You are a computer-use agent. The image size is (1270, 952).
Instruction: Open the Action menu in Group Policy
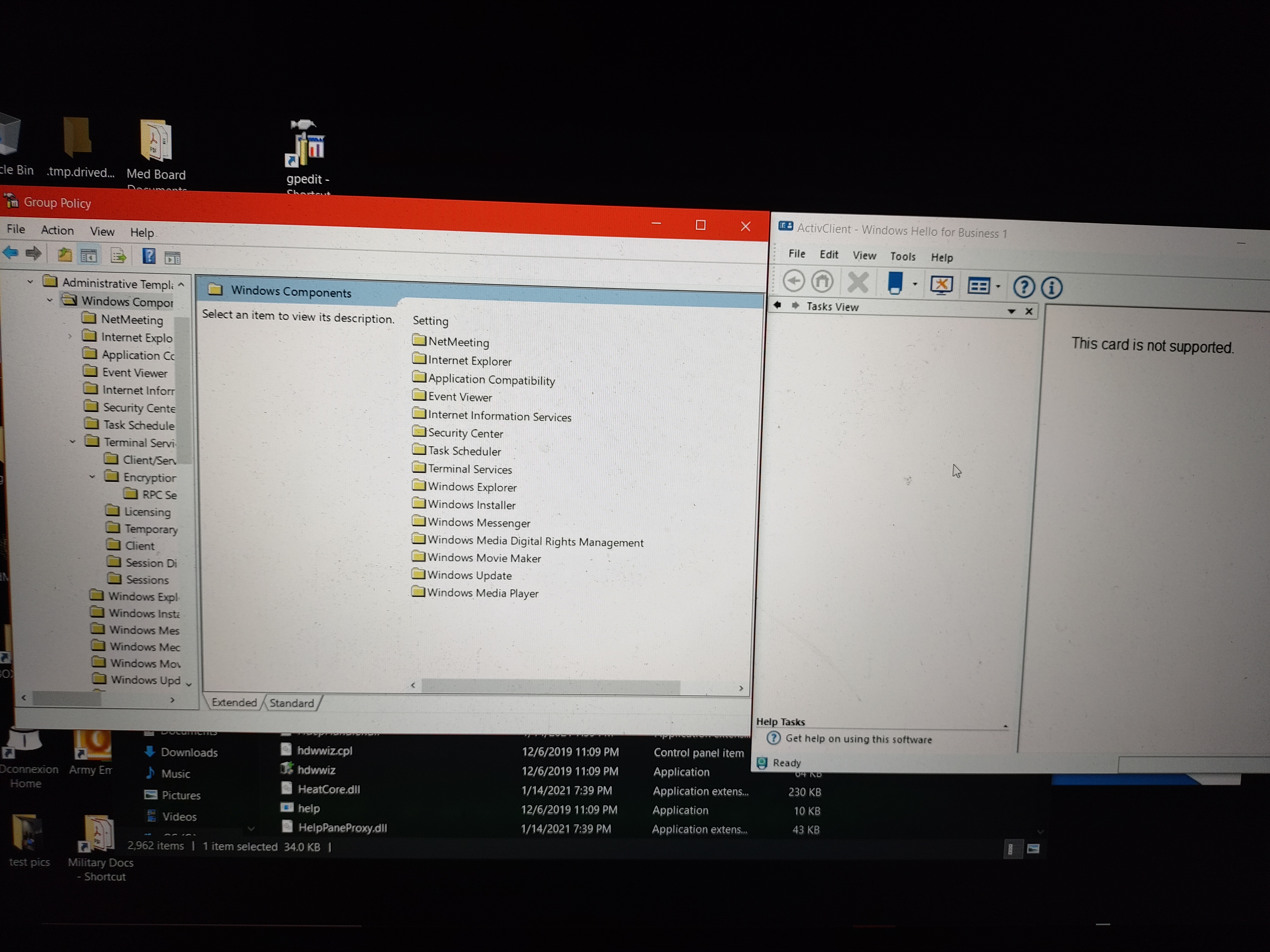pos(57,230)
